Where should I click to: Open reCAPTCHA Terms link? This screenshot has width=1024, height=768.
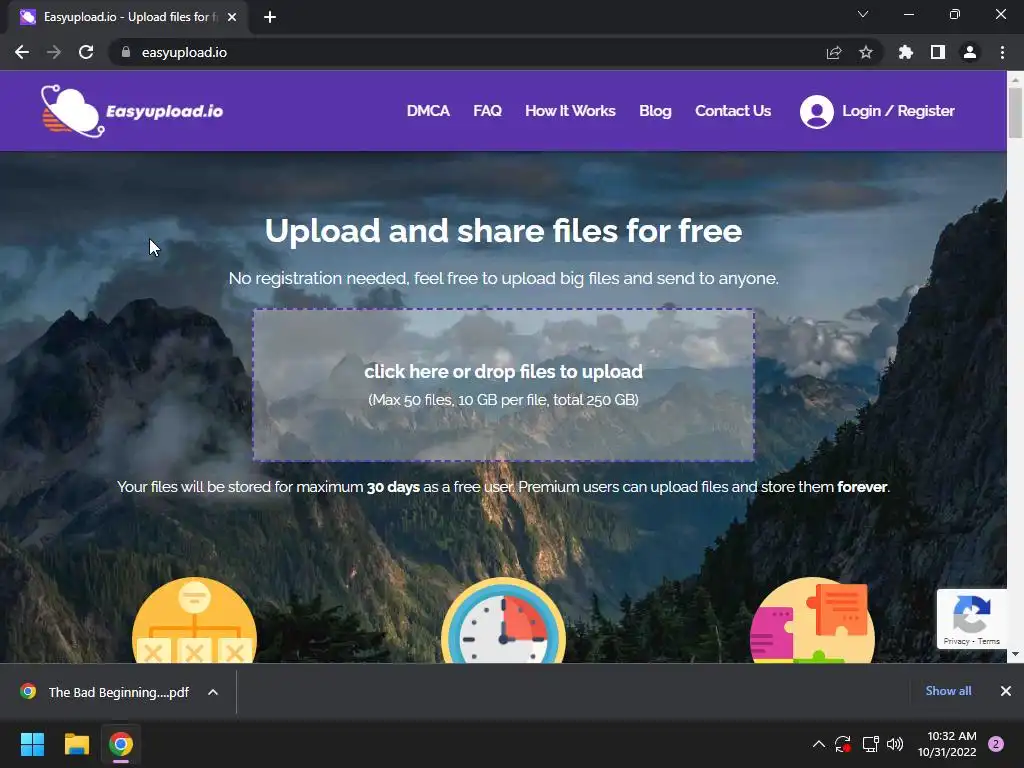click(x=989, y=641)
